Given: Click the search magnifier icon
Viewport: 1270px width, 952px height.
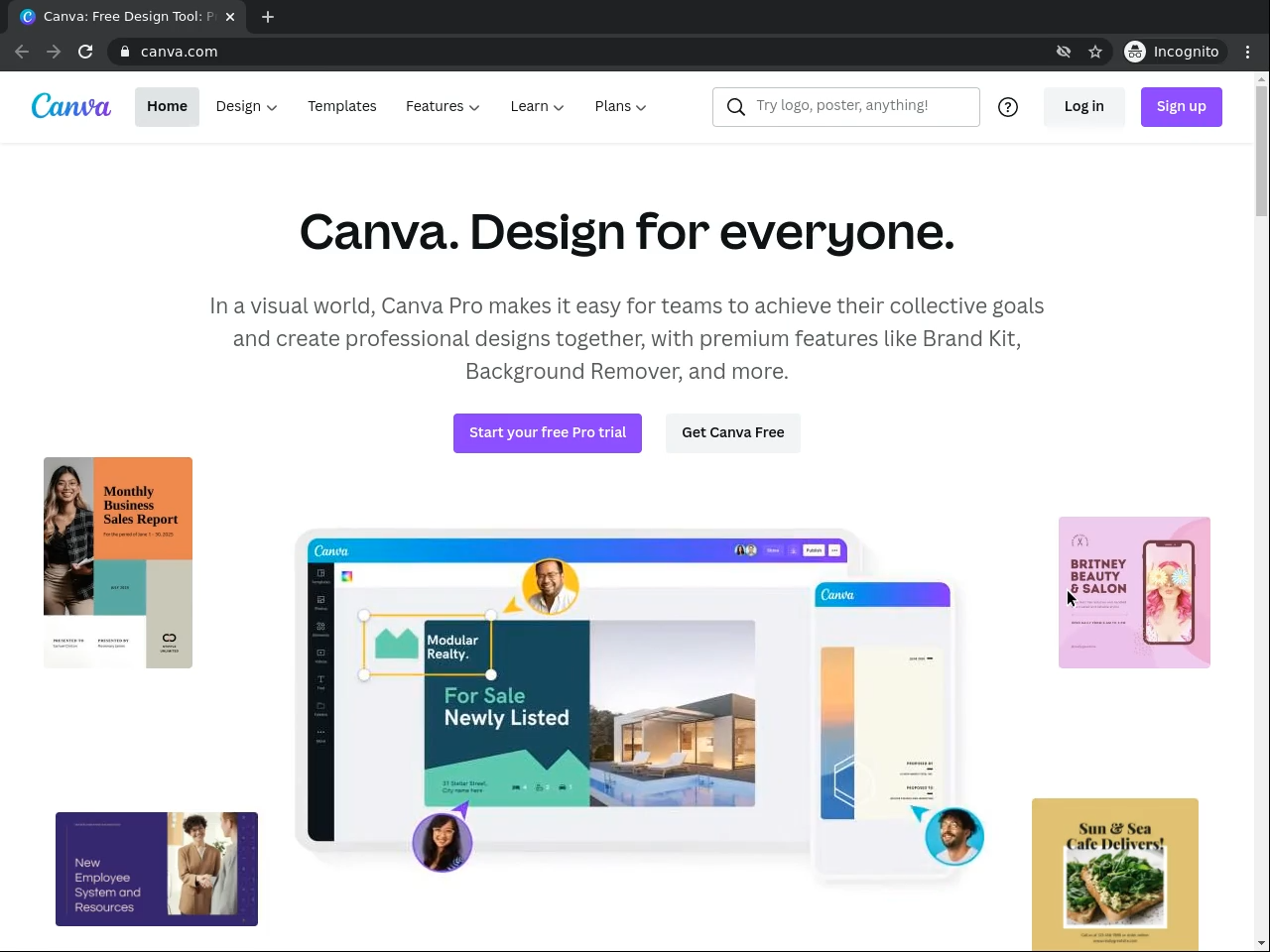Looking at the screenshot, I should tap(736, 107).
